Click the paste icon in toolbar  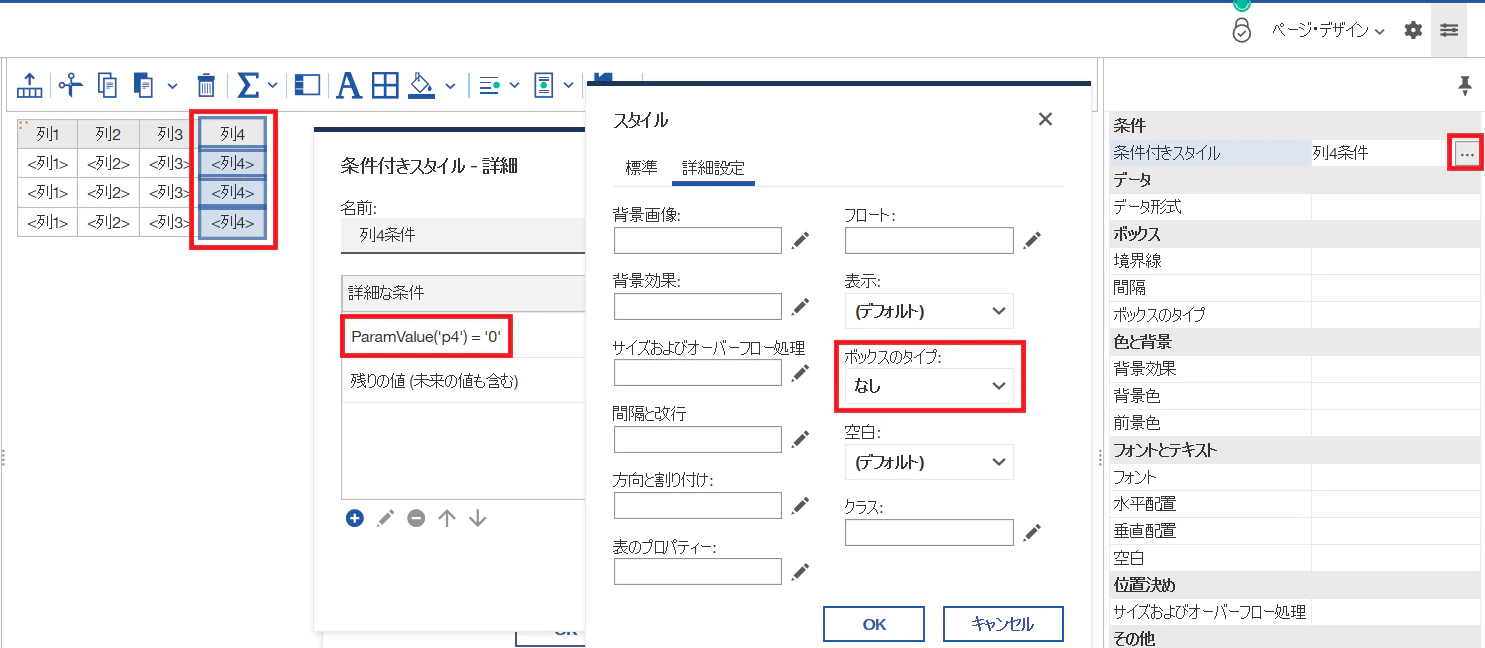pos(144,85)
